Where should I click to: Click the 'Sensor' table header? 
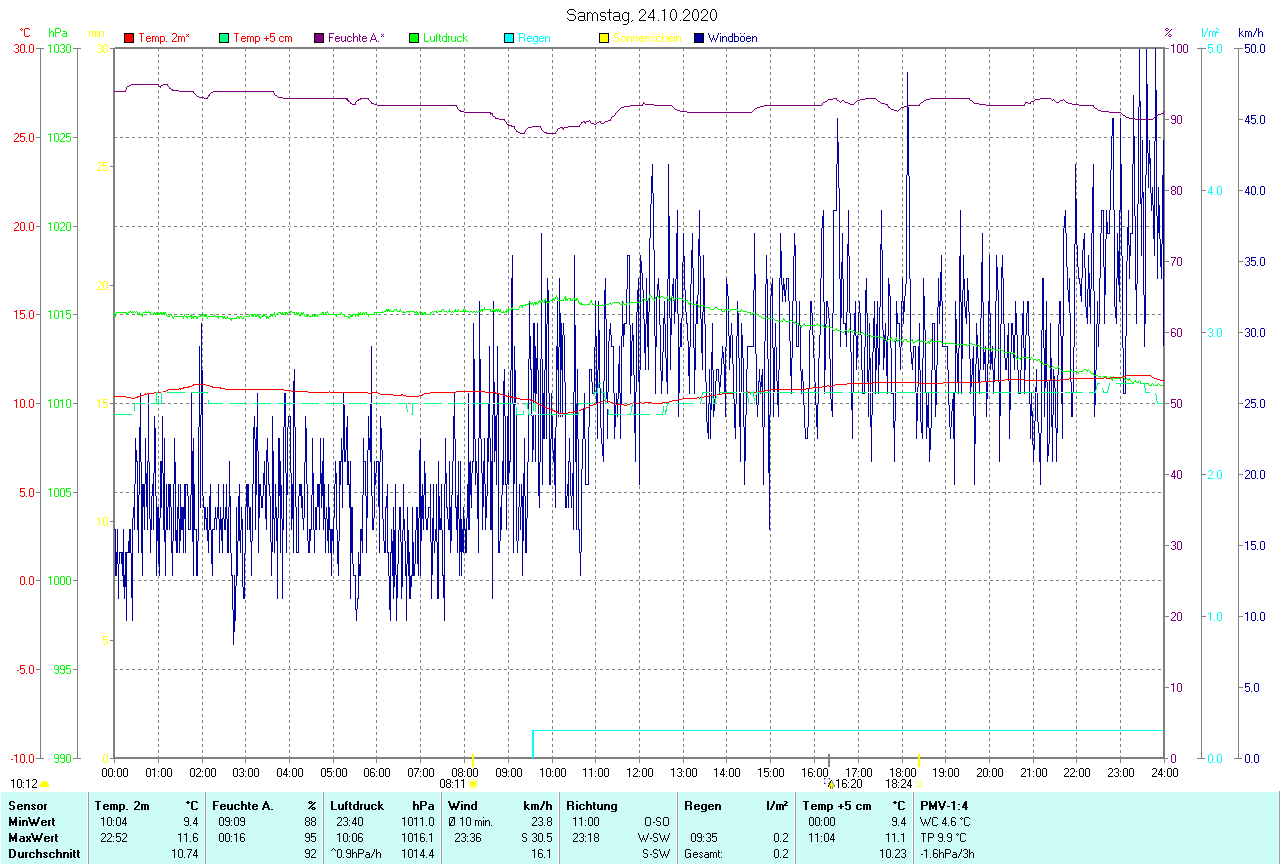(x=26, y=806)
